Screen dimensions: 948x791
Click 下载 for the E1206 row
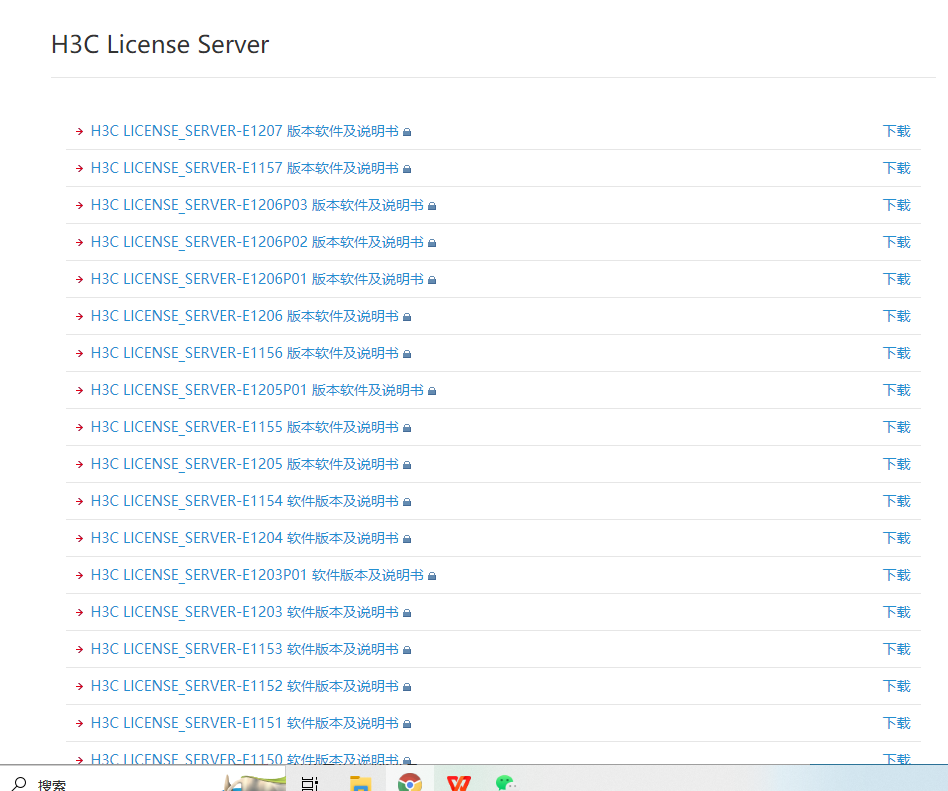click(897, 316)
